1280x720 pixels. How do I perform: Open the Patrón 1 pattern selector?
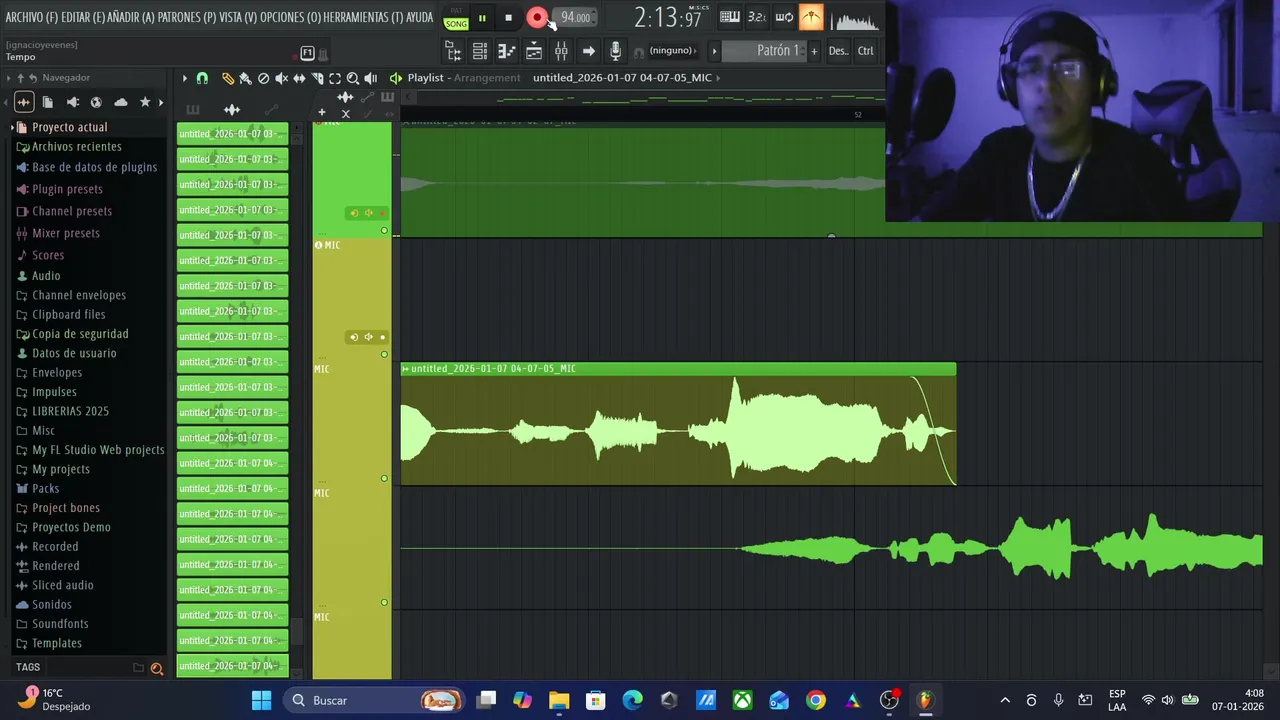[770, 51]
